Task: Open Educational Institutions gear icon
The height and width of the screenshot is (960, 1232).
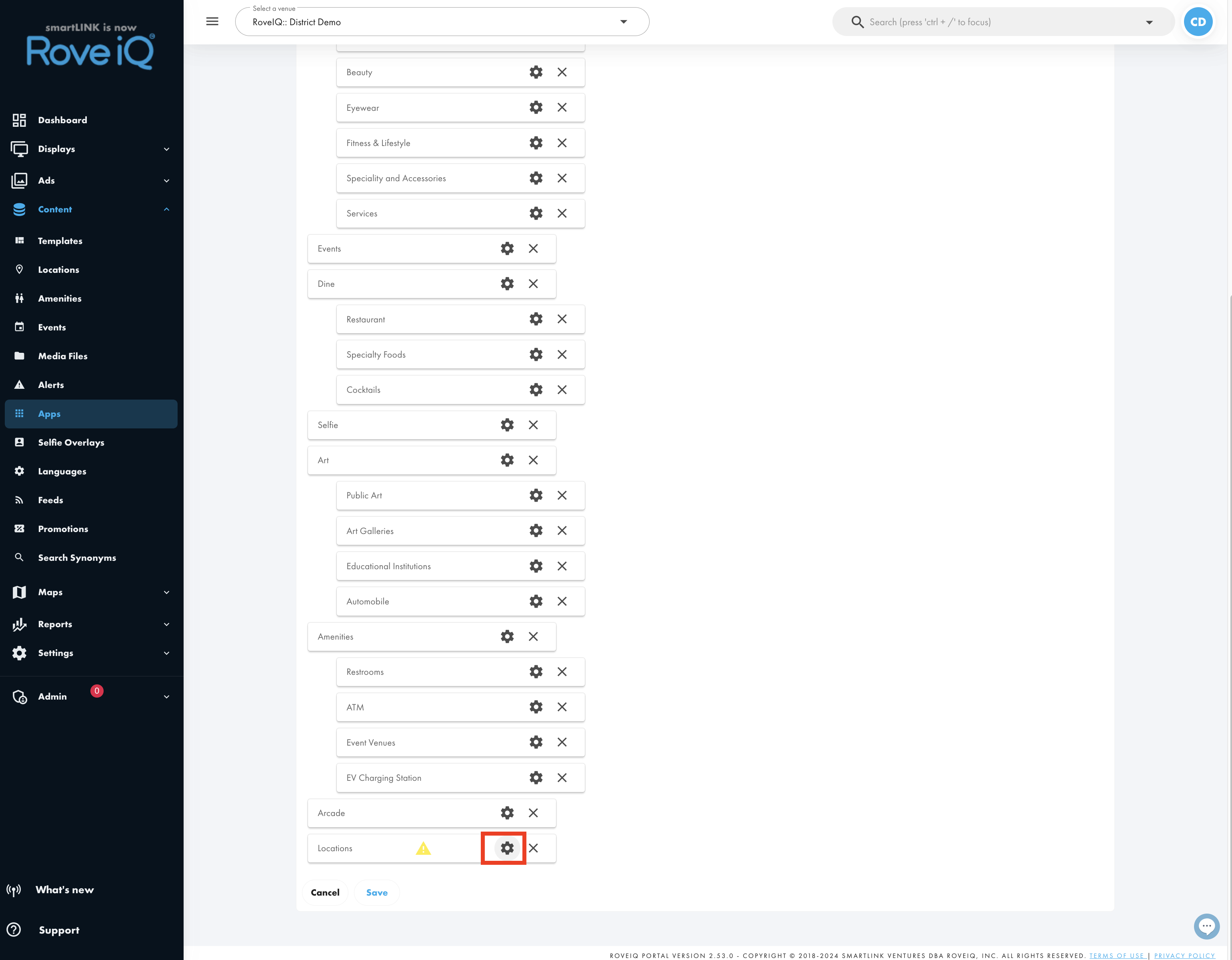Action: point(535,566)
